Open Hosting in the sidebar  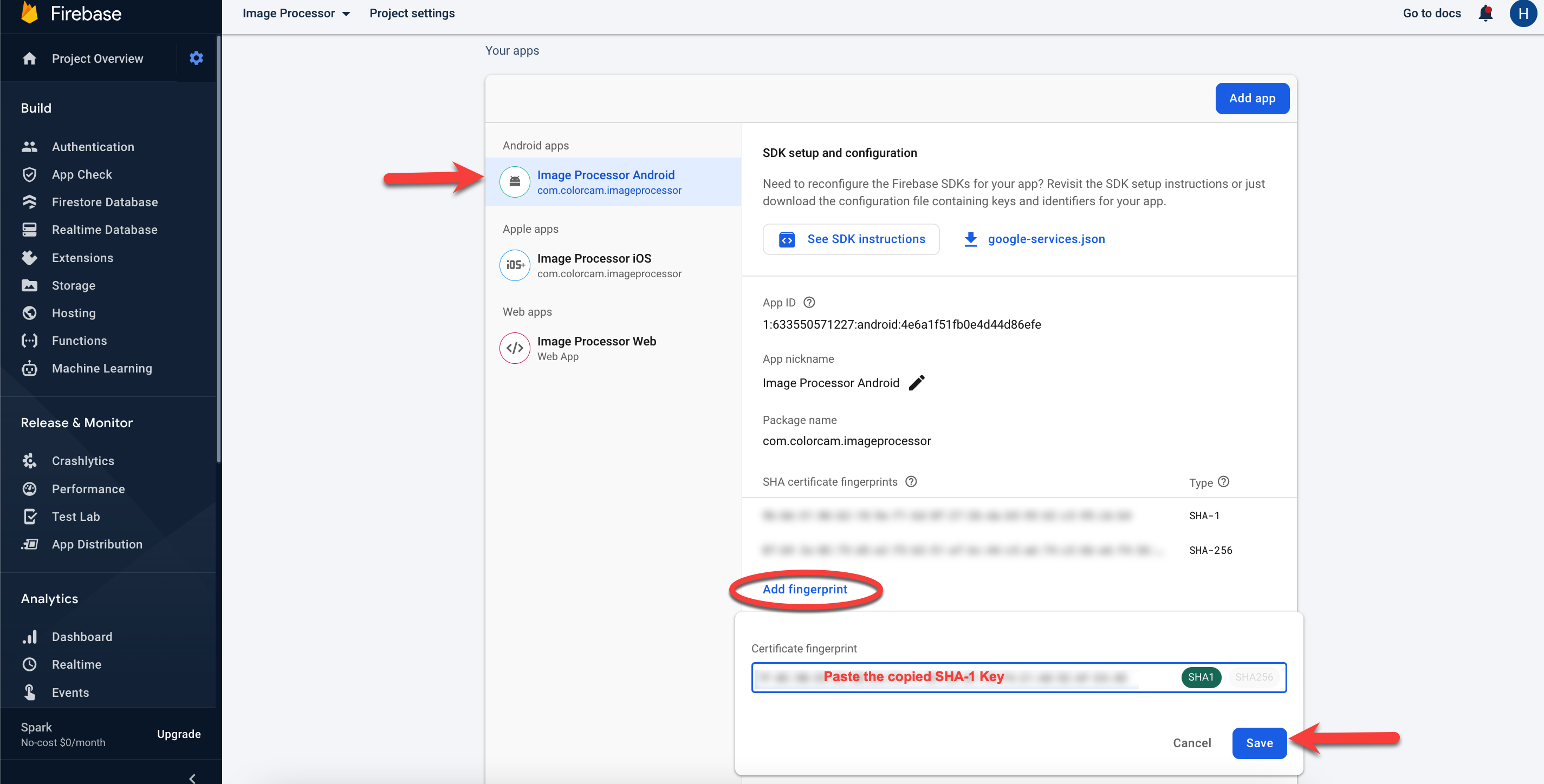click(74, 312)
